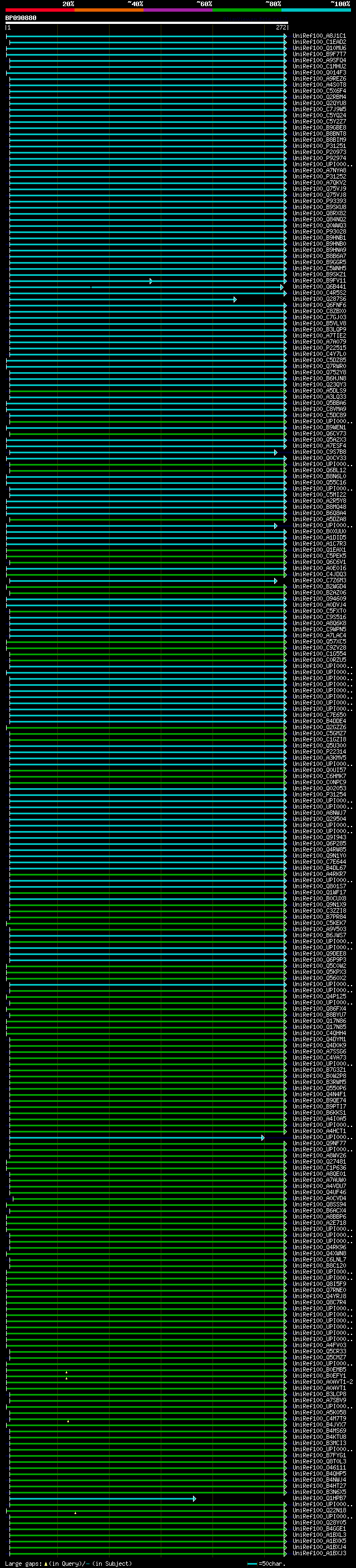Image resolution: width=356 pixels, height=1568 pixels.
Task: Open the UniRef100_C5X6F4 entry
Action: point(319,91)
